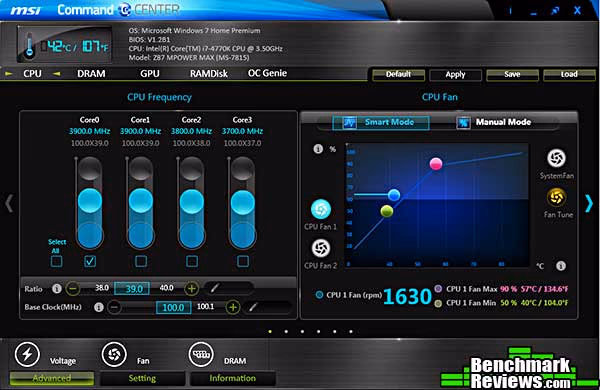Check the Core3 checkbox
Image resolution: width=600 pixels, height=390 pixels.
243,261
